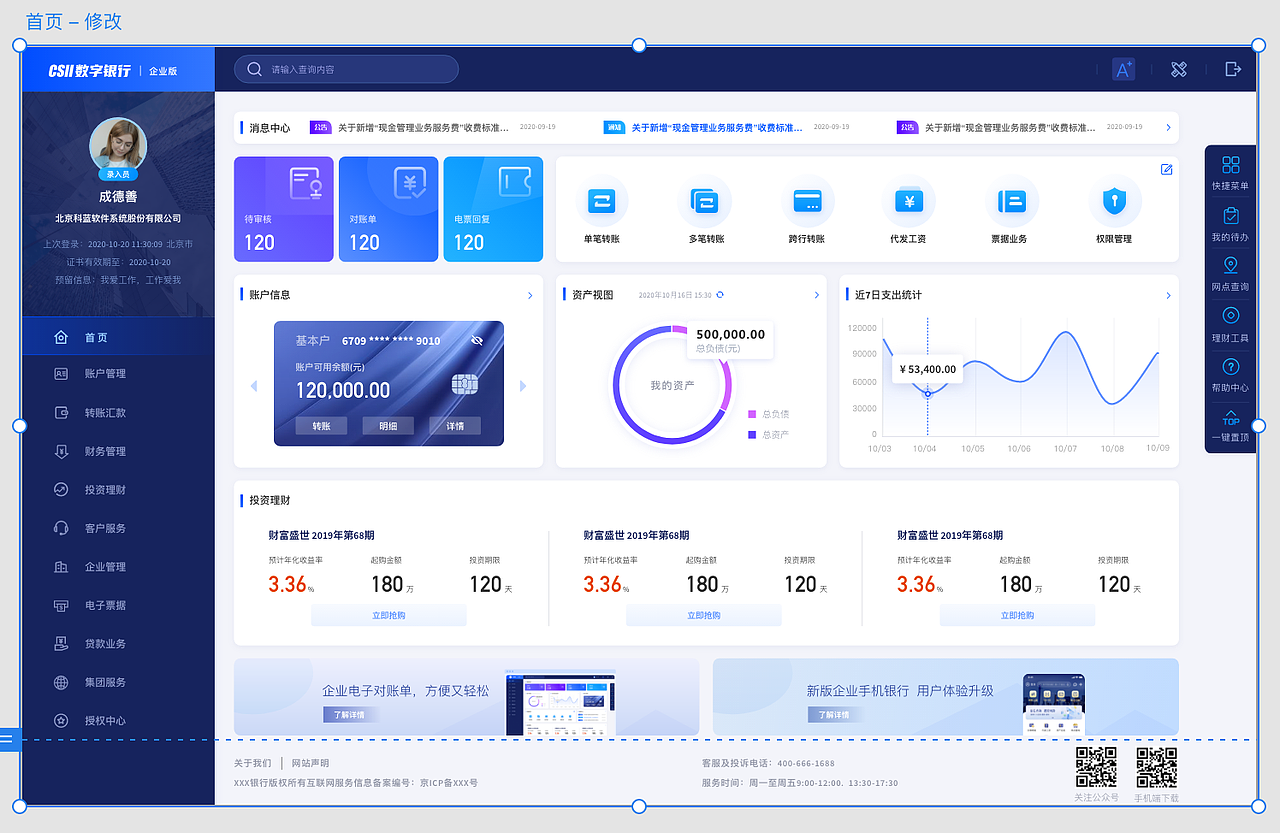
Task: Click TOP 一键置顶 button
Action: pos(1231,425)
